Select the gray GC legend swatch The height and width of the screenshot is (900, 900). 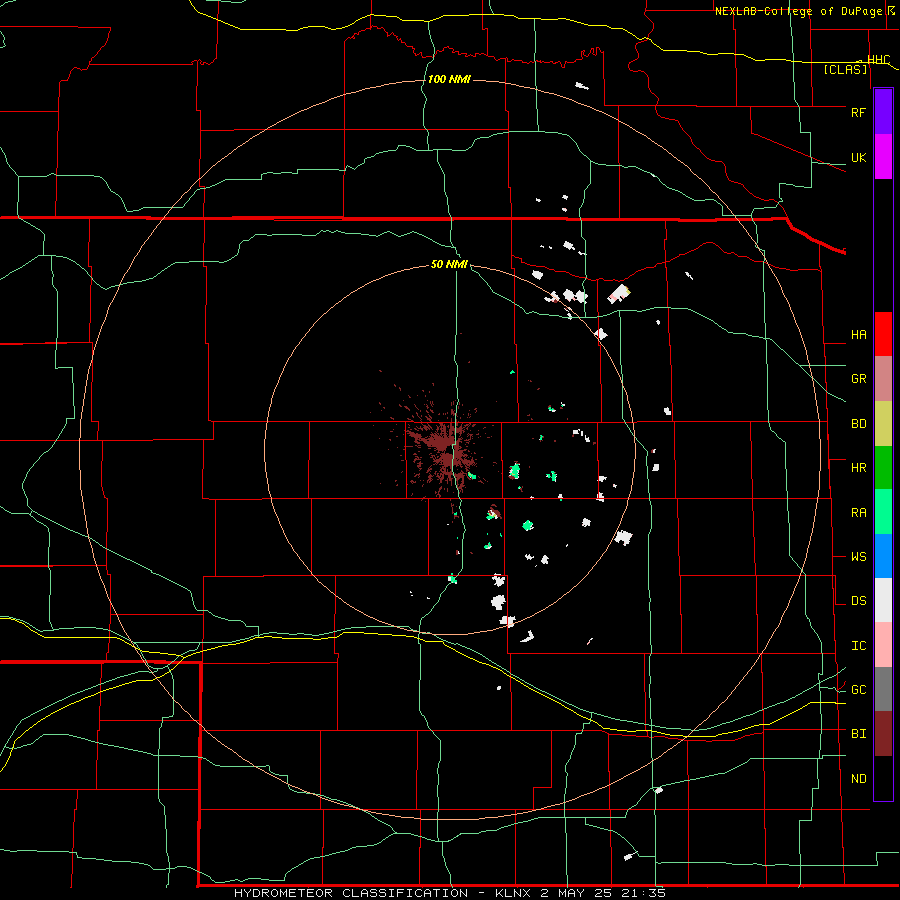click(883, 689)
